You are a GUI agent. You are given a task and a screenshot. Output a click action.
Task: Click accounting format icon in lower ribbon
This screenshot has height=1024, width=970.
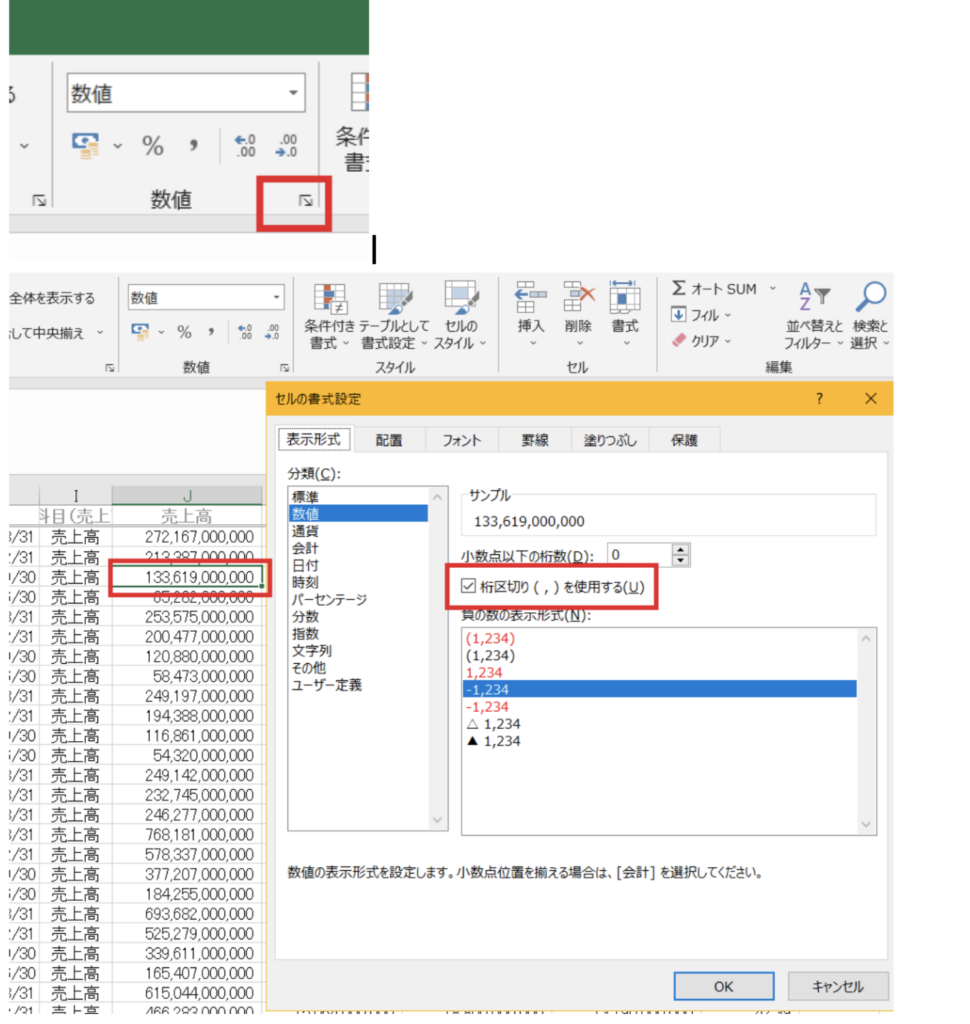pos(140,332)
